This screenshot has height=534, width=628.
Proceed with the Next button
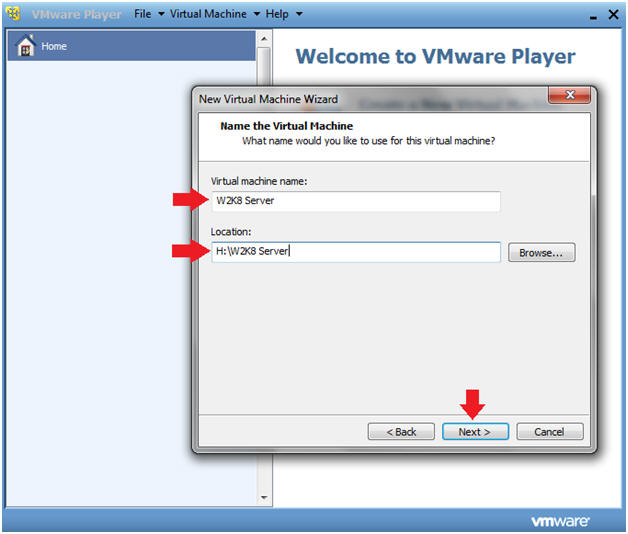[x=475, y=431]
